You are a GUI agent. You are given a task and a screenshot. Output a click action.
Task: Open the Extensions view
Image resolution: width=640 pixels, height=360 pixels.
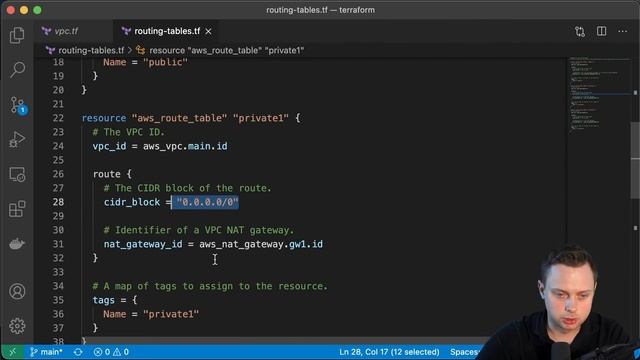pyautogui.click(x=17, y=209)
